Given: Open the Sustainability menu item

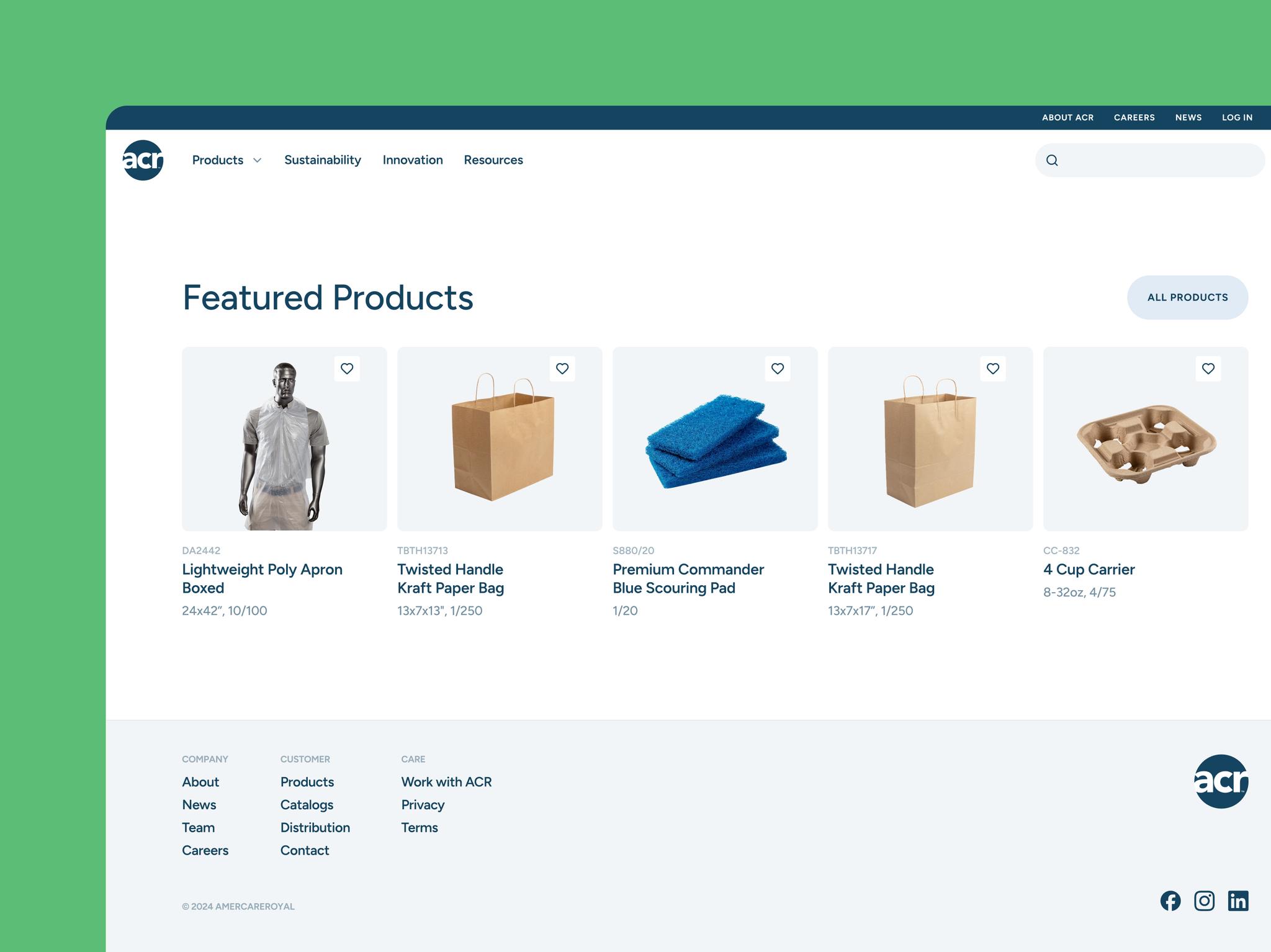Looking at the screenshot, I should point(323,160).
